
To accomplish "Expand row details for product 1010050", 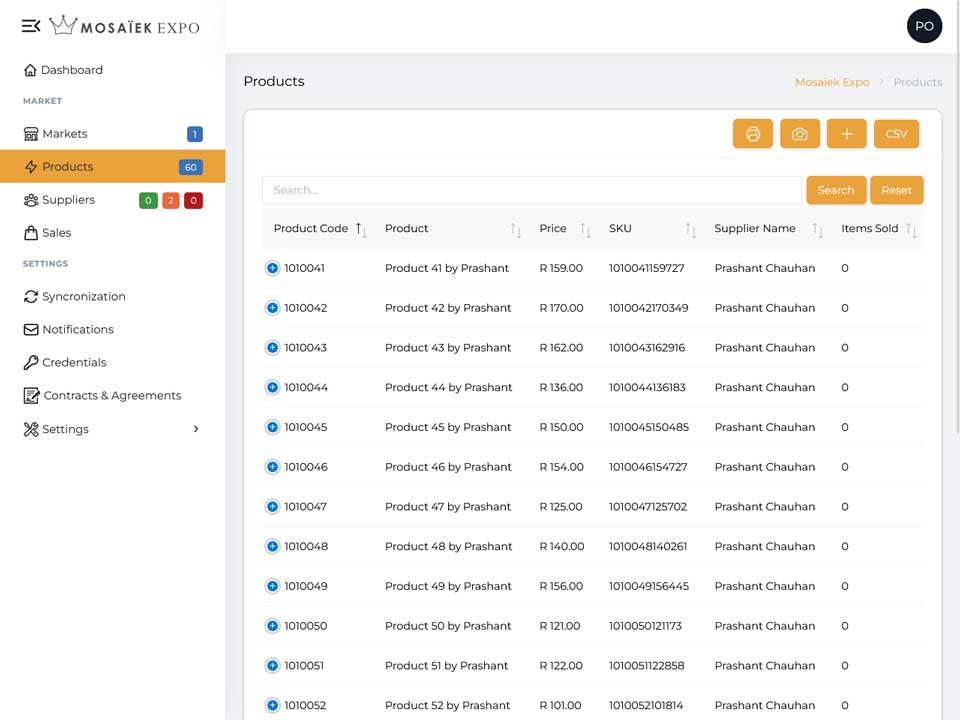I will coord(272,626).
